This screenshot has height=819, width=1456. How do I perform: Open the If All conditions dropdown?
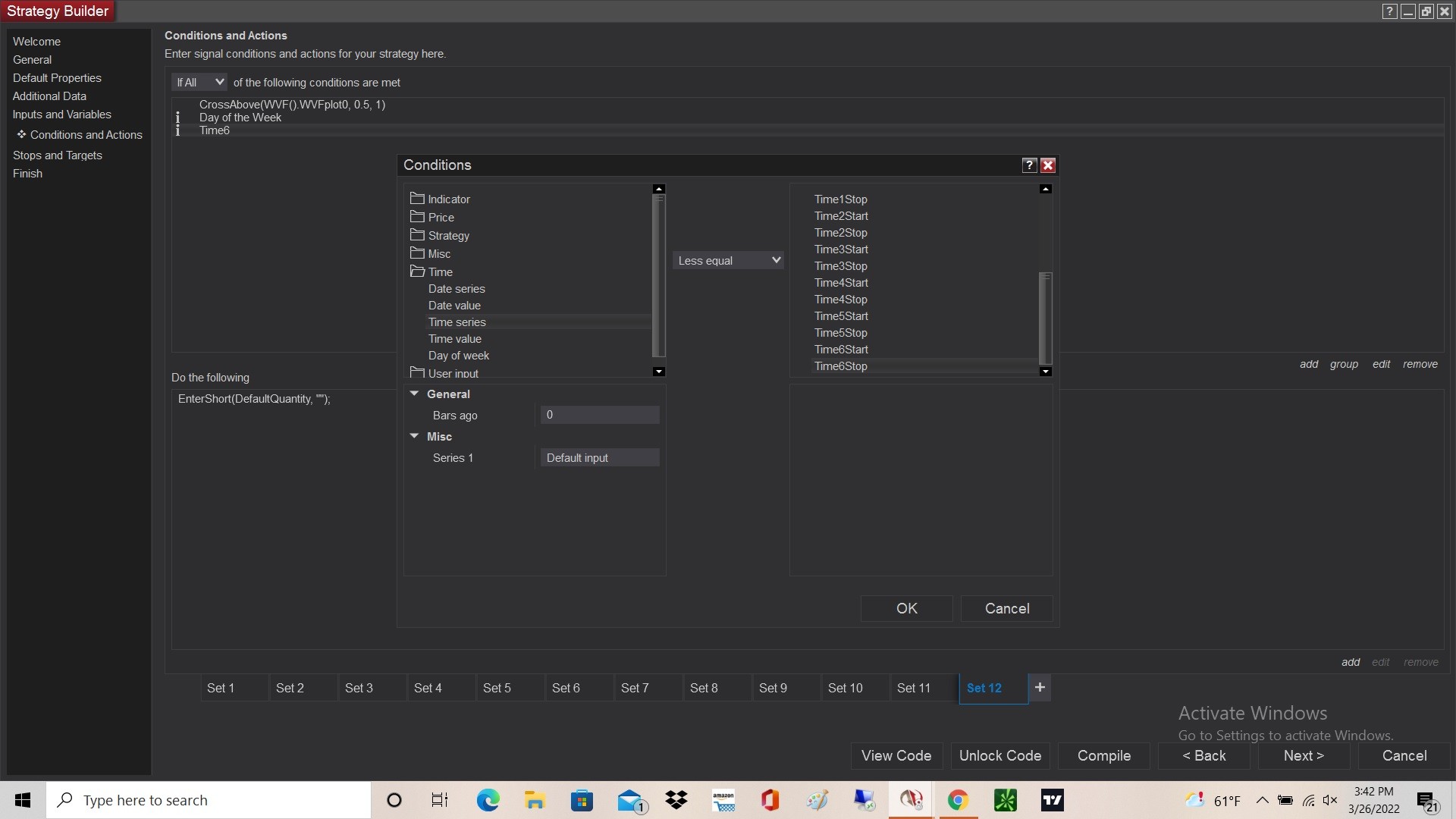(199, 82)
